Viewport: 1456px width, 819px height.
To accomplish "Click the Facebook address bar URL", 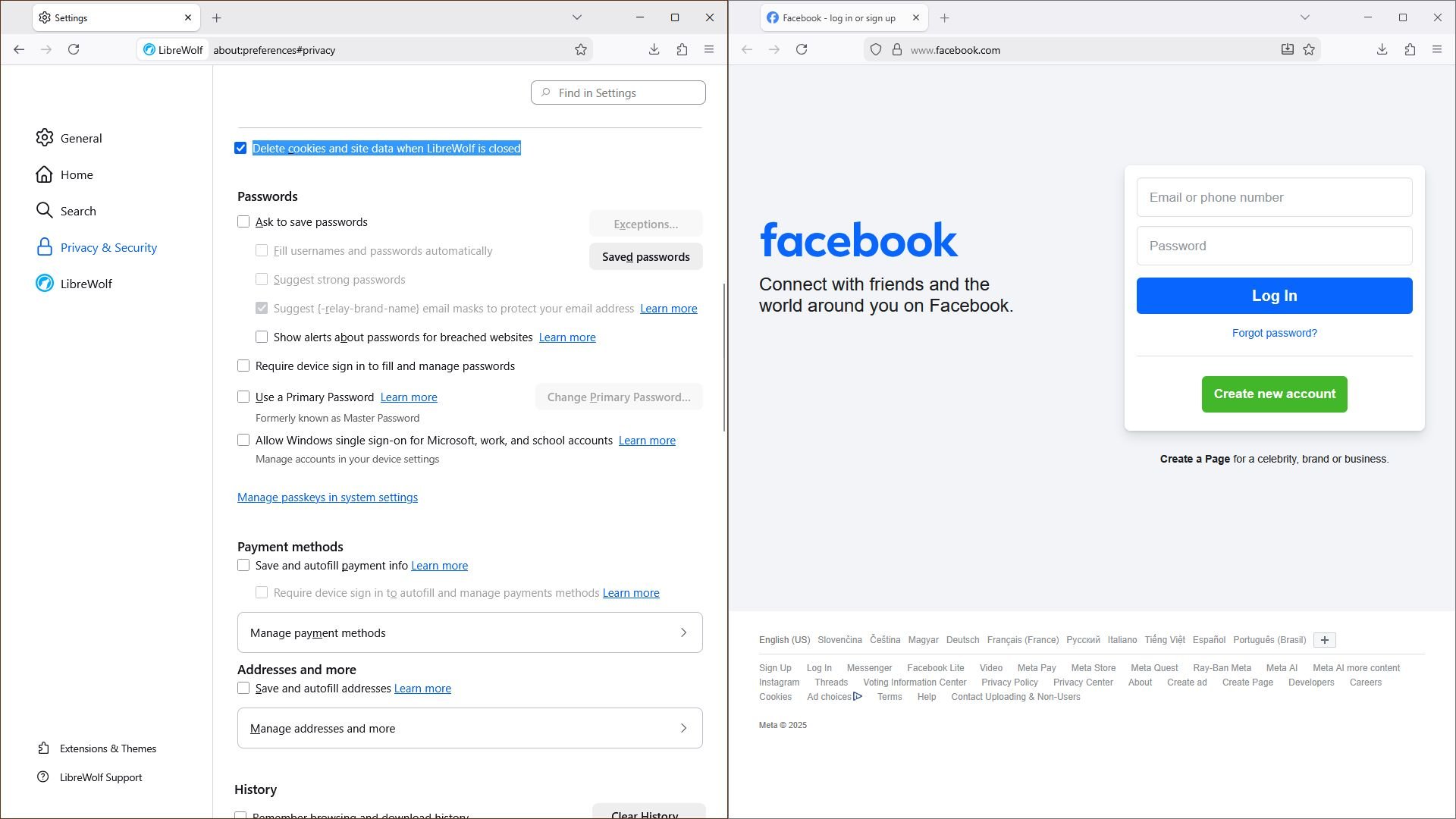I will 955,50.
